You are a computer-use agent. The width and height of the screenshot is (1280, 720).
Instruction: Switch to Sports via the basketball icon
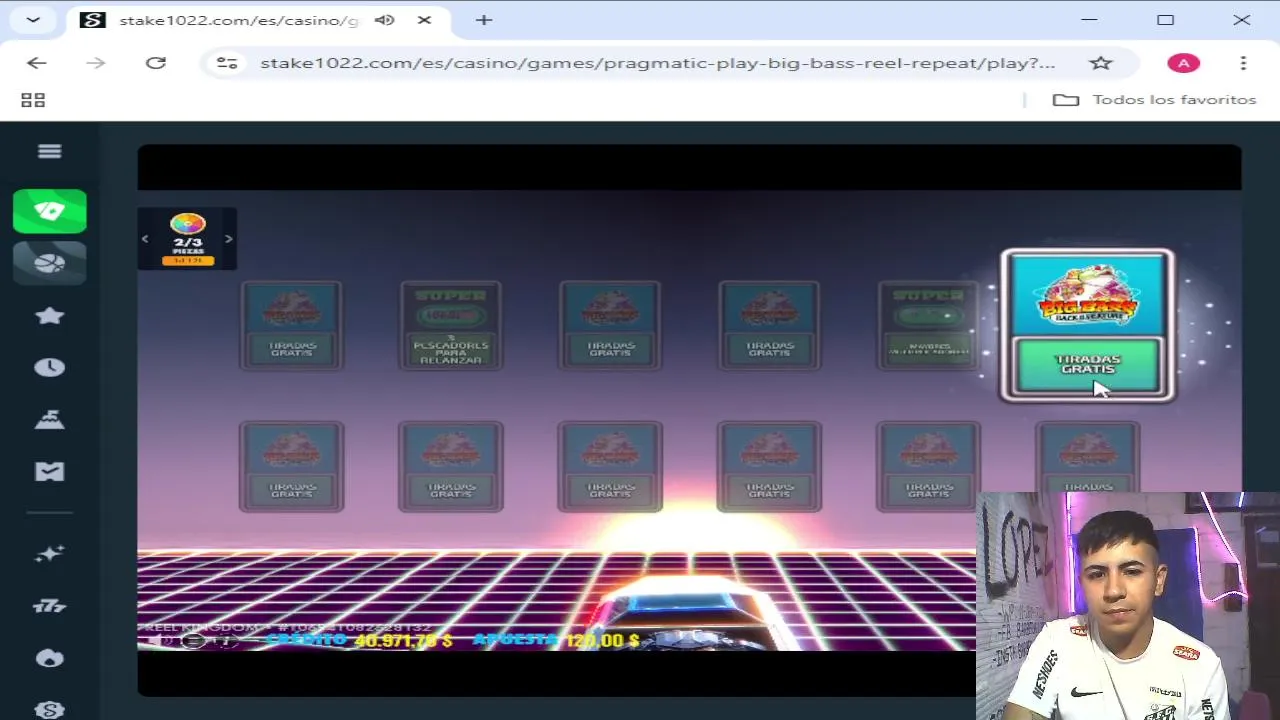(49, 263)
